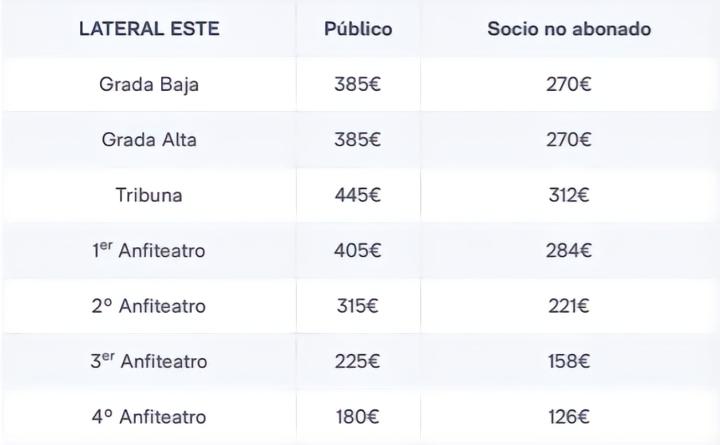Viewport: 720px width, 445px height.
Task: Click the Grada Alta row label
Action: (x=149, y=140)
